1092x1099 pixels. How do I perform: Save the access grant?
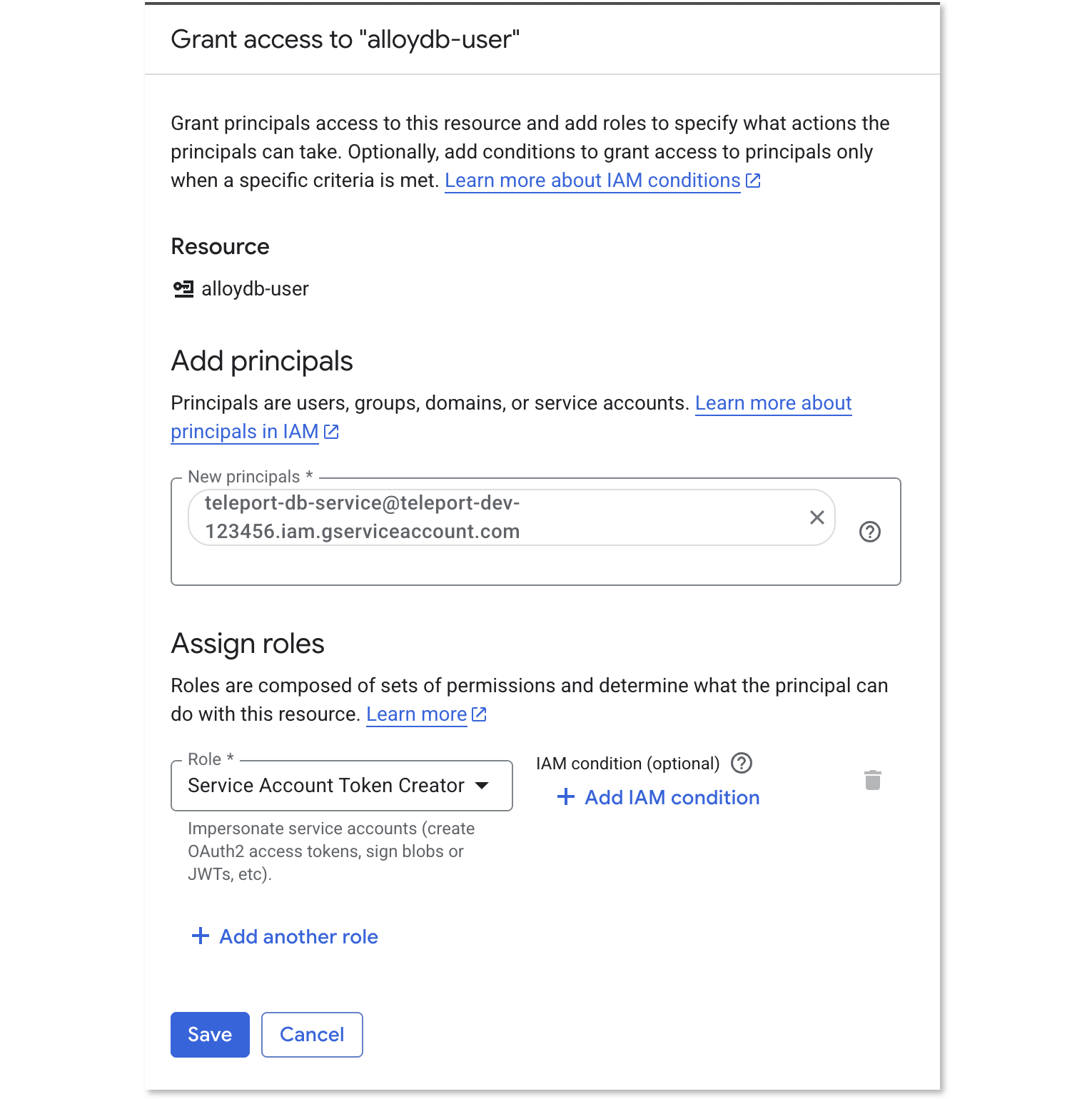click(x=209, y=1034)
